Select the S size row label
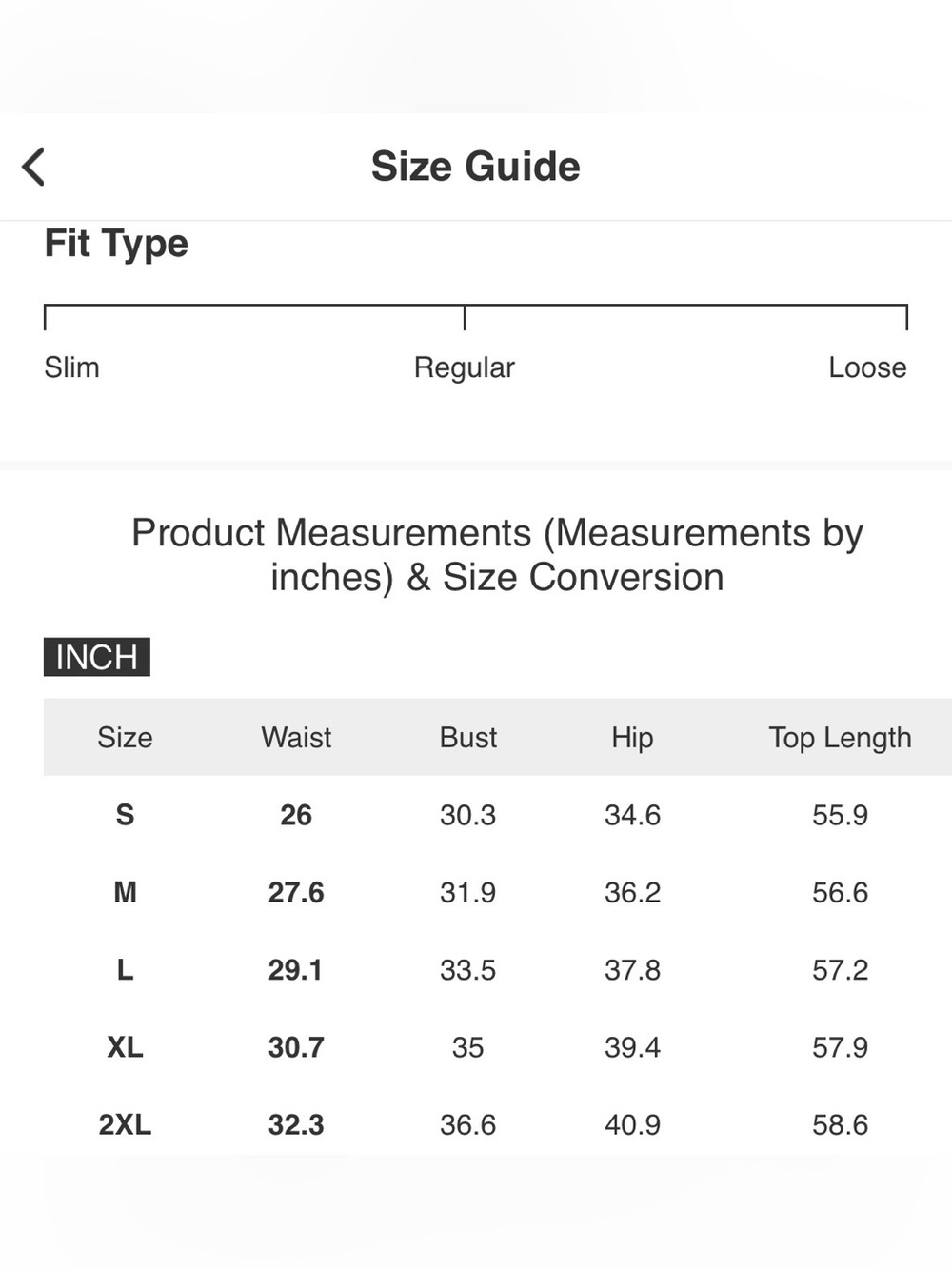The width and height of the screenshot is (952, 1269). click(125, 815)
